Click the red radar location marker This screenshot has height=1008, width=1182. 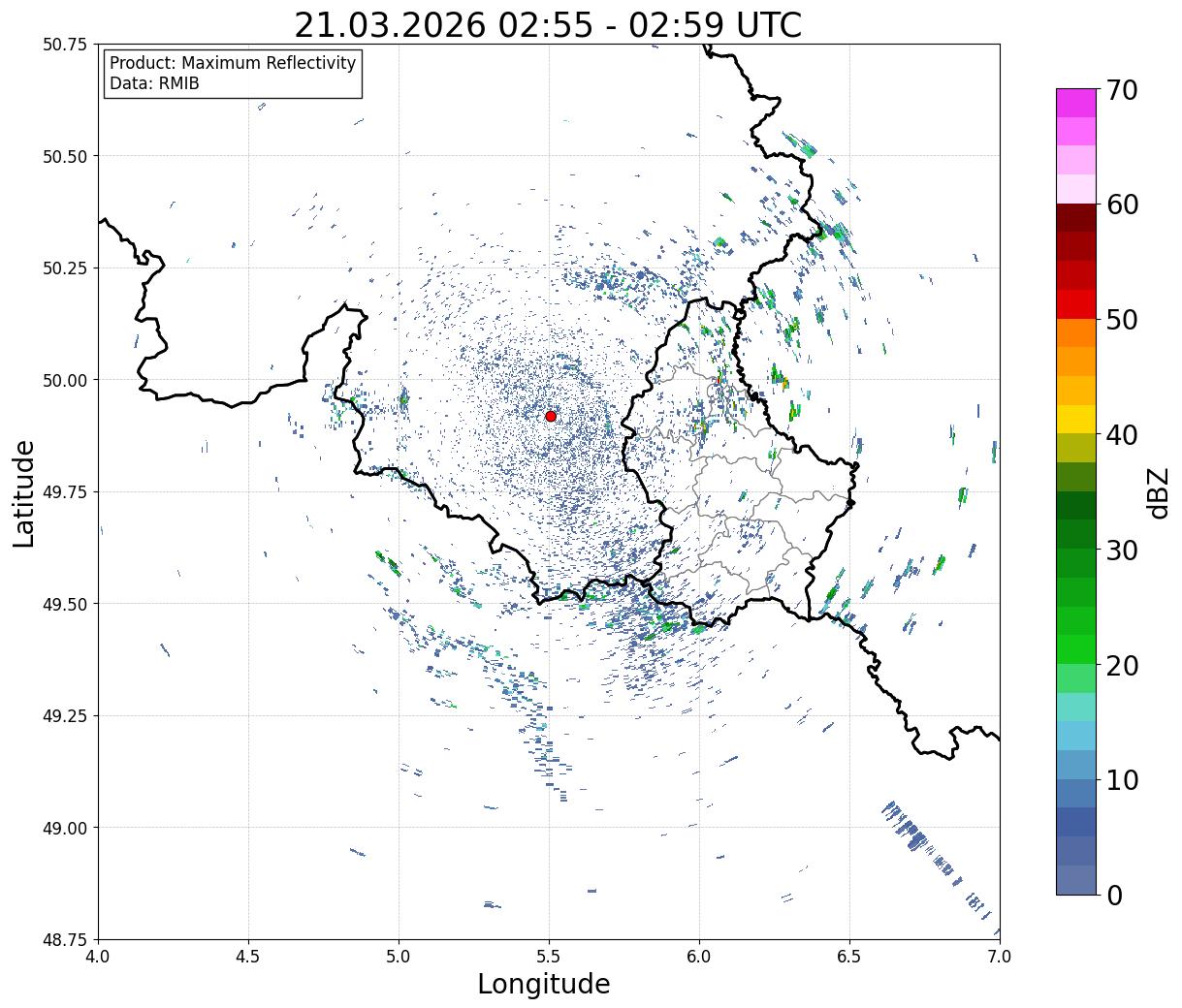click(x=551, y=416)
